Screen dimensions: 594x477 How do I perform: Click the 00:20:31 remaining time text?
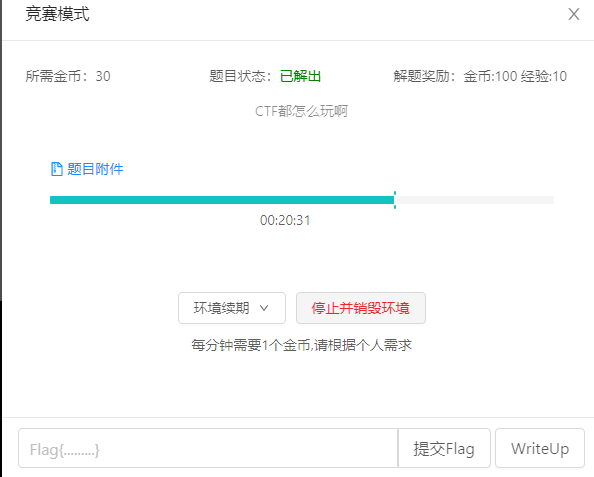[x=285, y=220]
